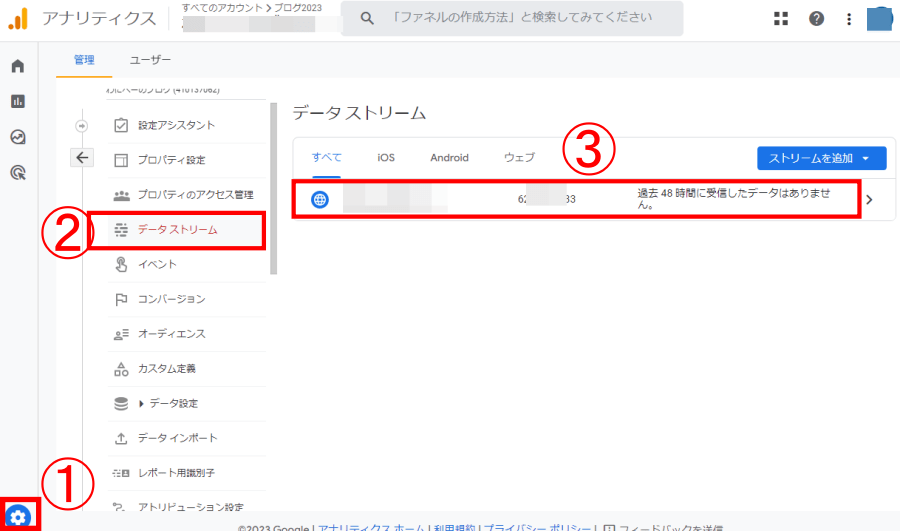Click the events hand icon
900x531 pixels.
[x=121, y=265]
